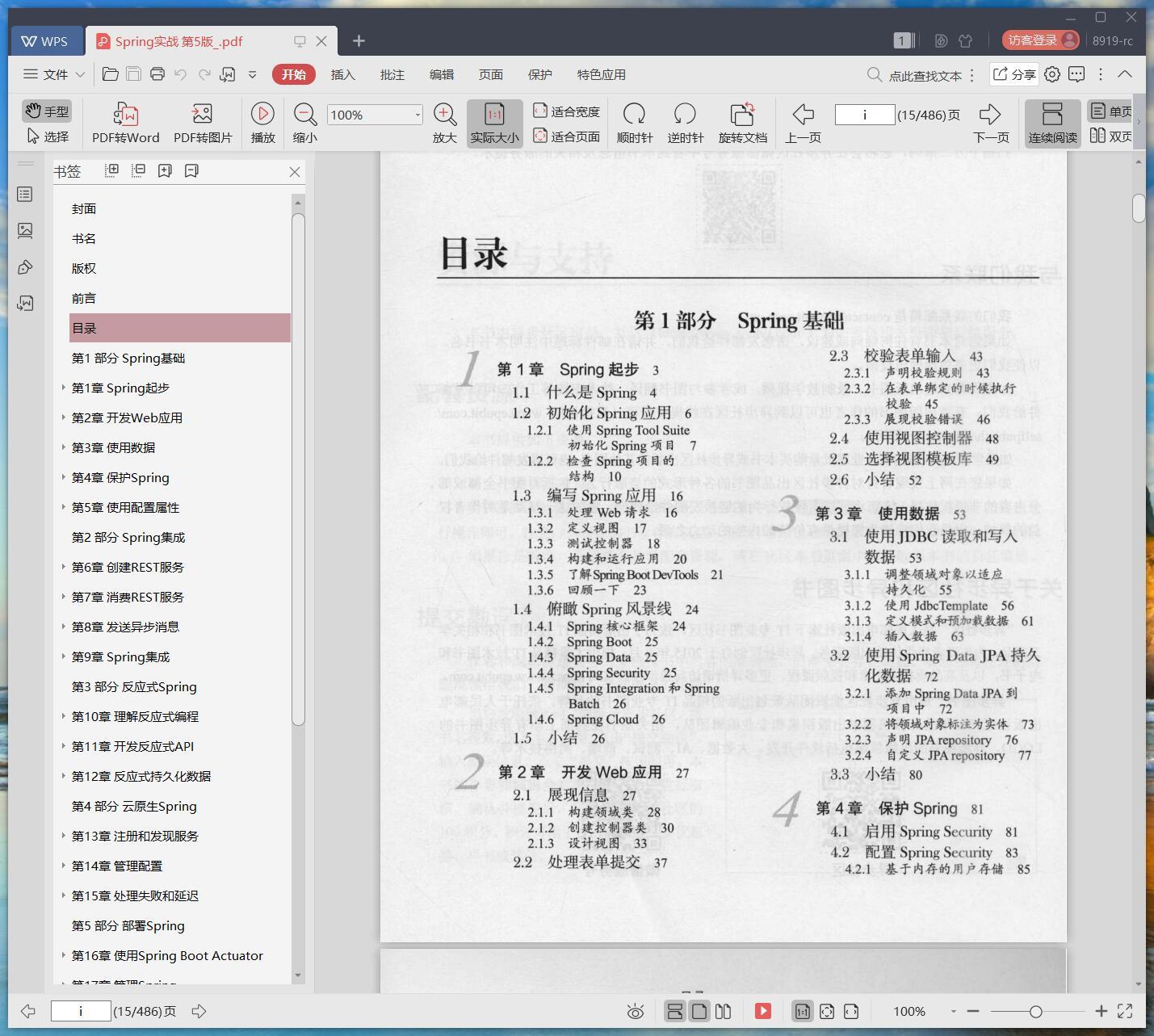Toggle single page icon in status bar
This screenshot has height=1036, width=1154.
(x=699, y=1011)
